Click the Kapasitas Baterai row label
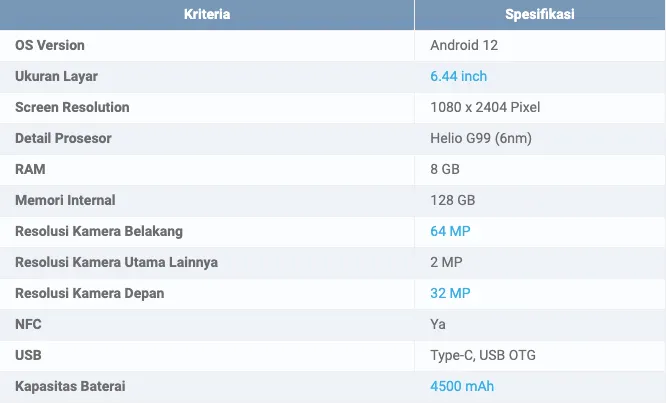The height and width of the screenshot is (403, 666). pos(70,386)
